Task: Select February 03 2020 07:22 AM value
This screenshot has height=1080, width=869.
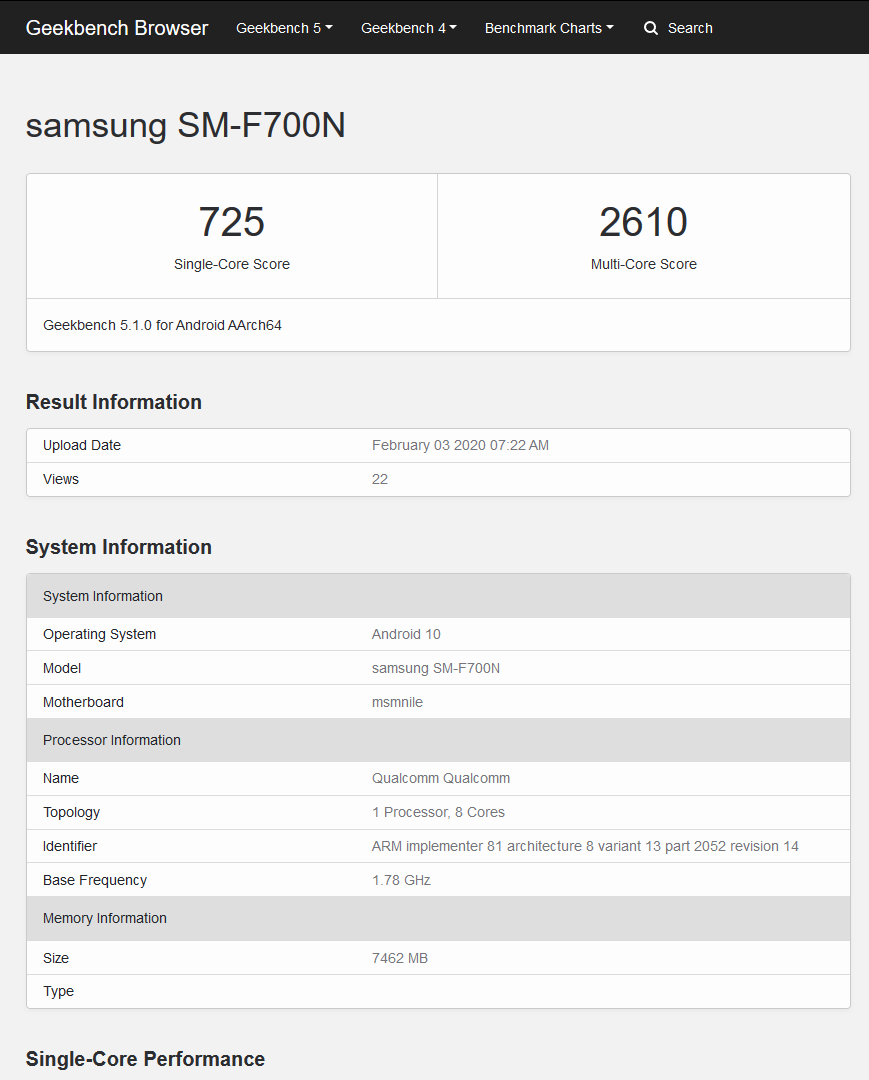Action: (x=460, y=446)
